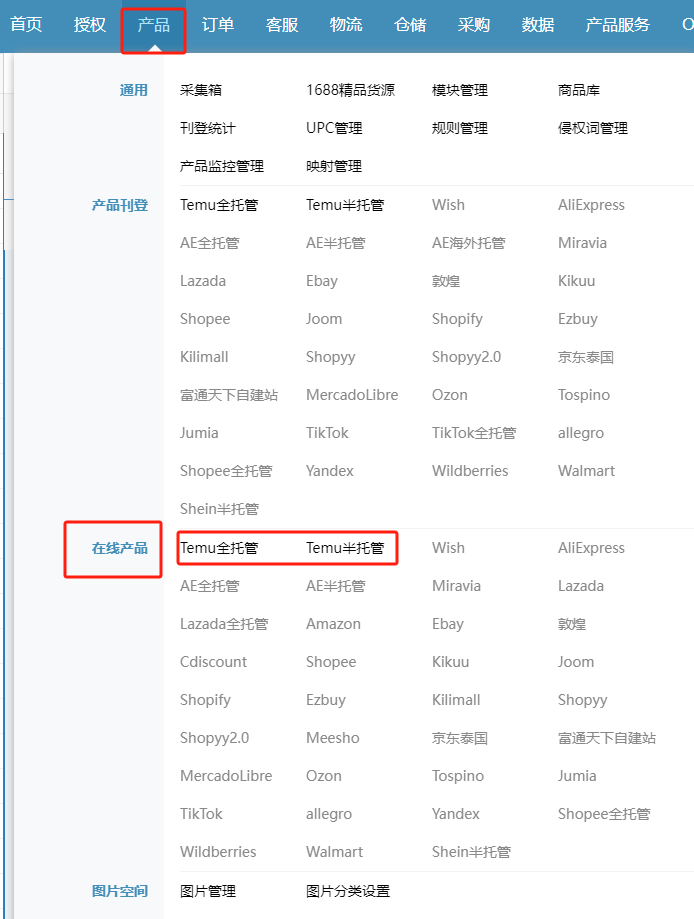Open UPC管理 in the 通用 section

pos(334,128)
